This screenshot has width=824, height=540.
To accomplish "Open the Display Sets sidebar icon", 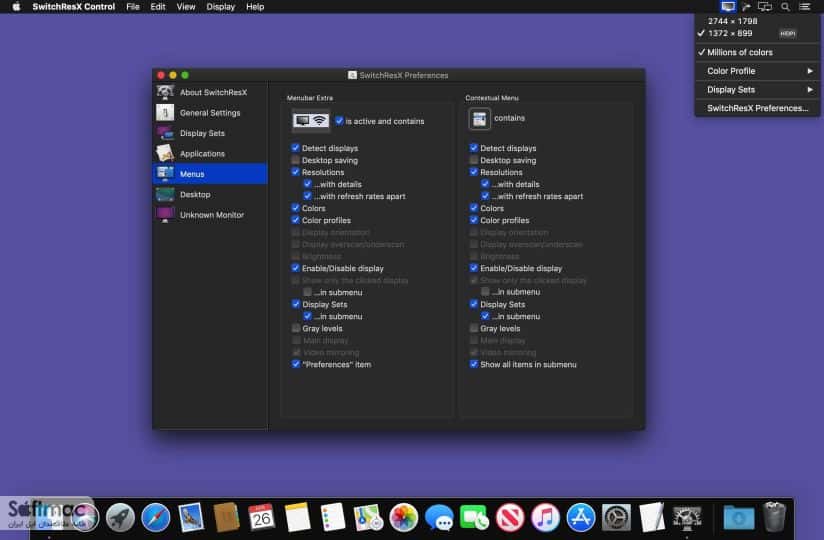I will (165, 133).
